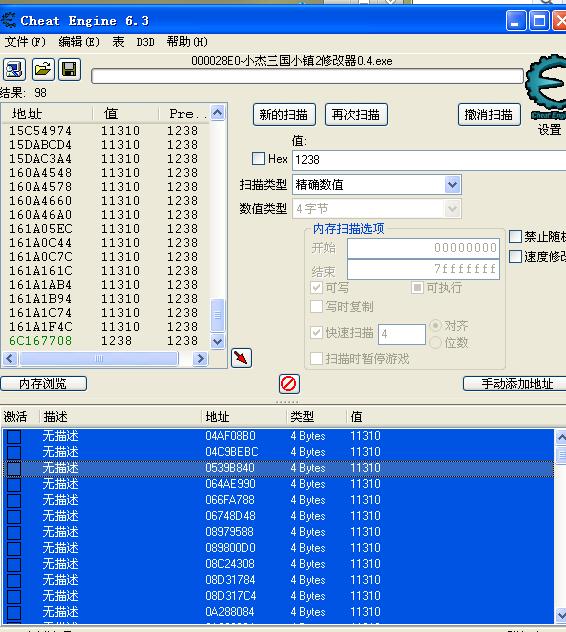Click the results list horizontal scrollbar thumb
Screen dimensions: 566x632
tap(99, 358)
